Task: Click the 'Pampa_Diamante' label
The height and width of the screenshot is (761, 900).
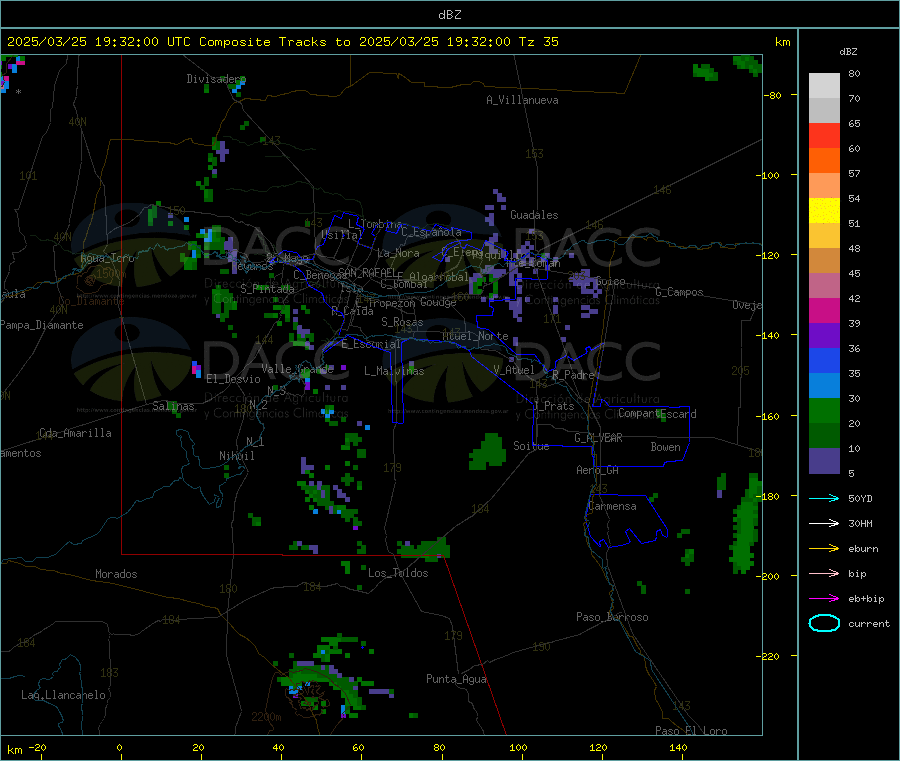Action: pyautogui.click(x=42, y=325)
